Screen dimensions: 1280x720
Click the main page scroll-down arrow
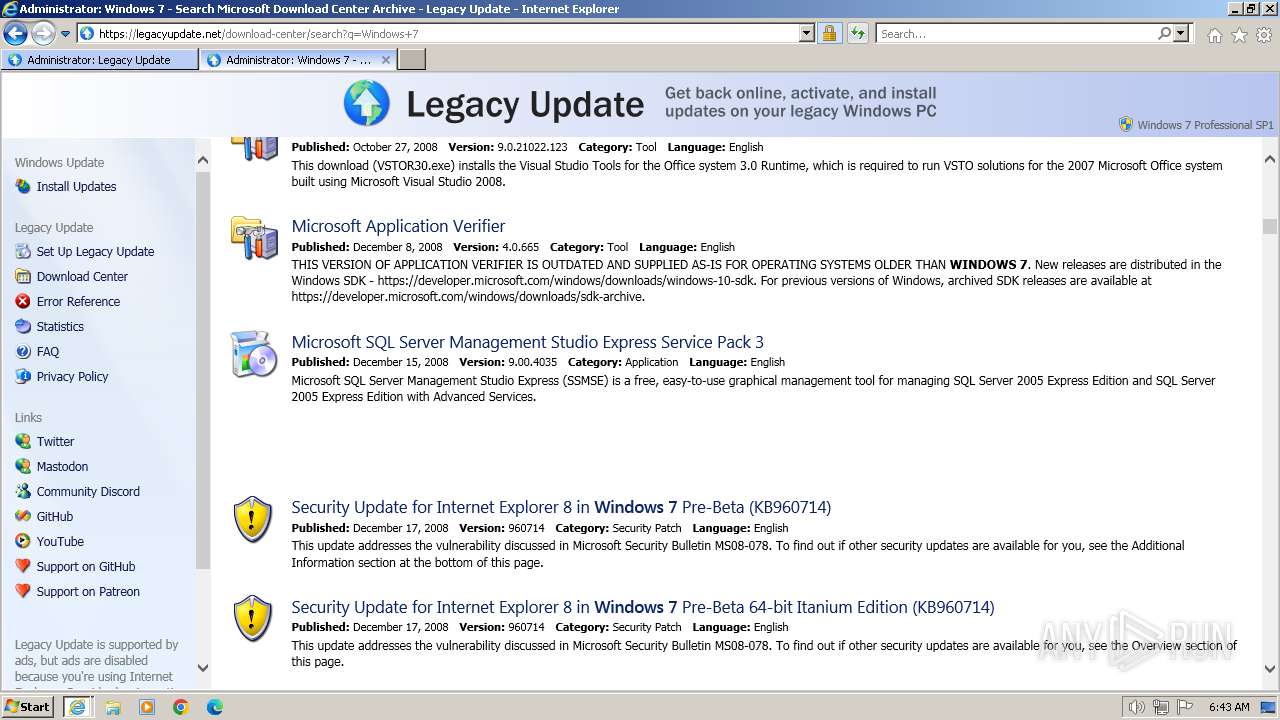(x=1270, y=670)
